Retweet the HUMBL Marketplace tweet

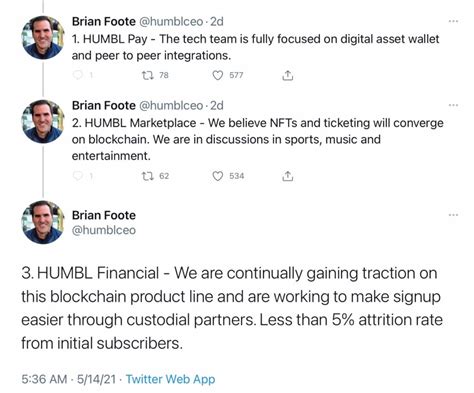148,176
